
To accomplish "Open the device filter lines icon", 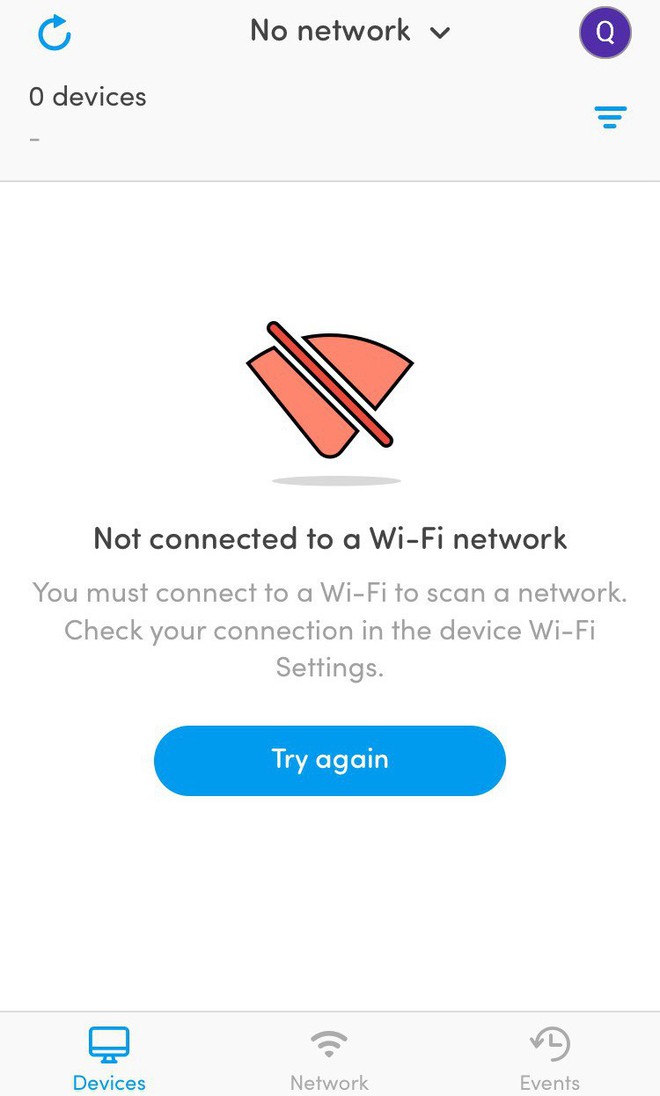I will click(610, 117).
